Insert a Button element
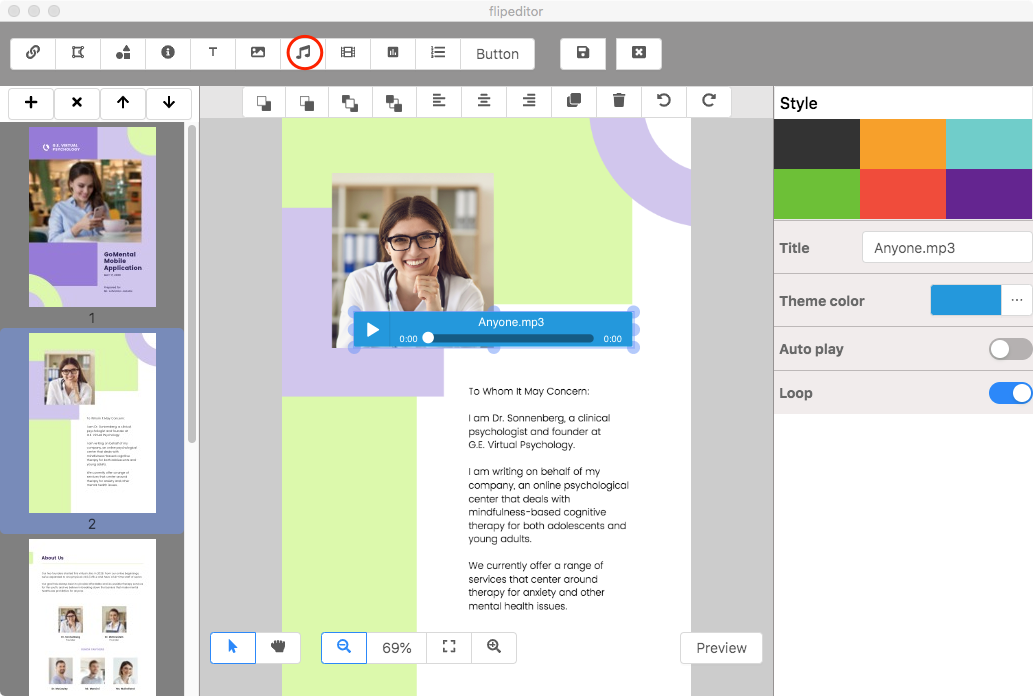 click(x=497, y=53)
